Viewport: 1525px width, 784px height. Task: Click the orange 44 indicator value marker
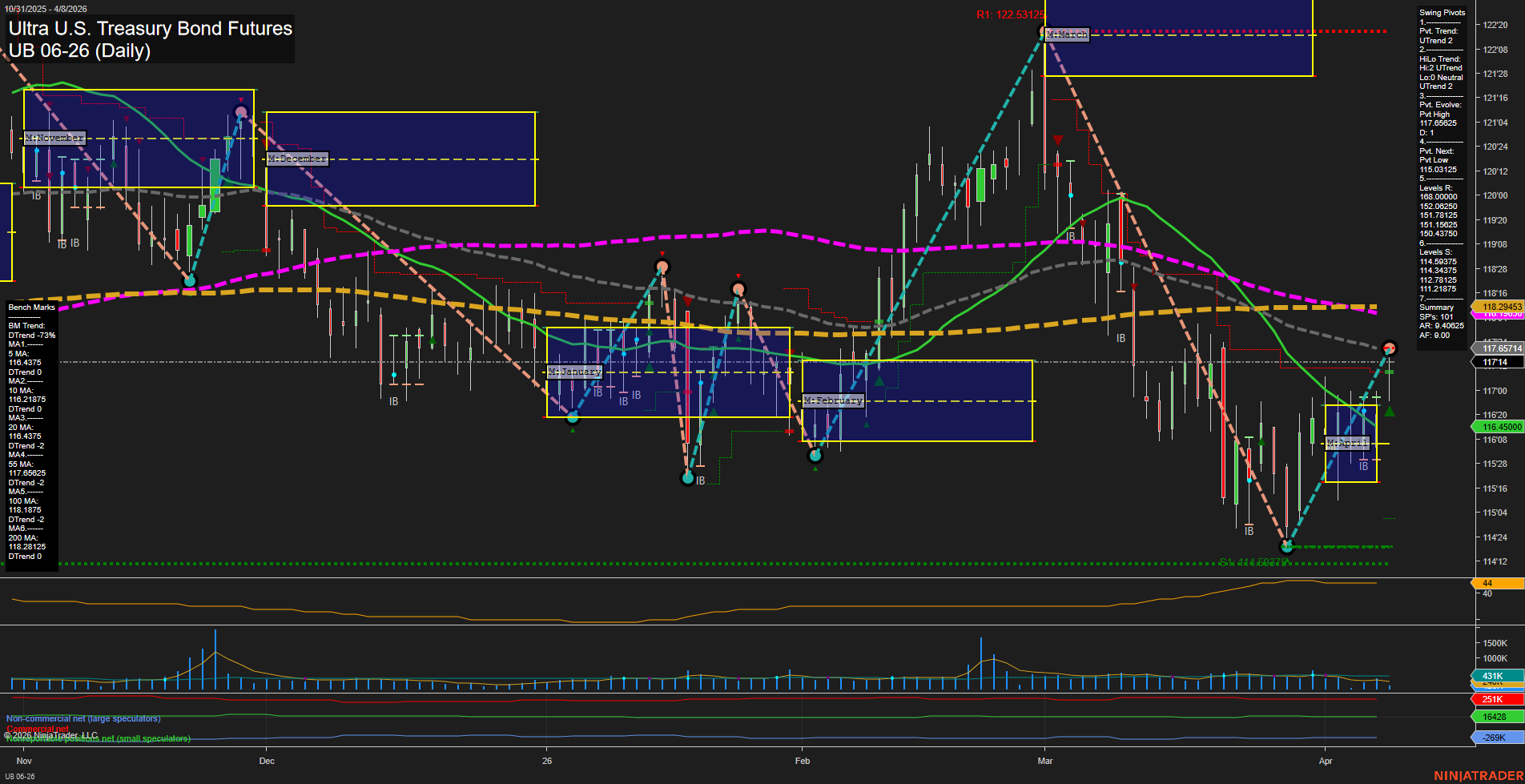[x=1496, y=583]
